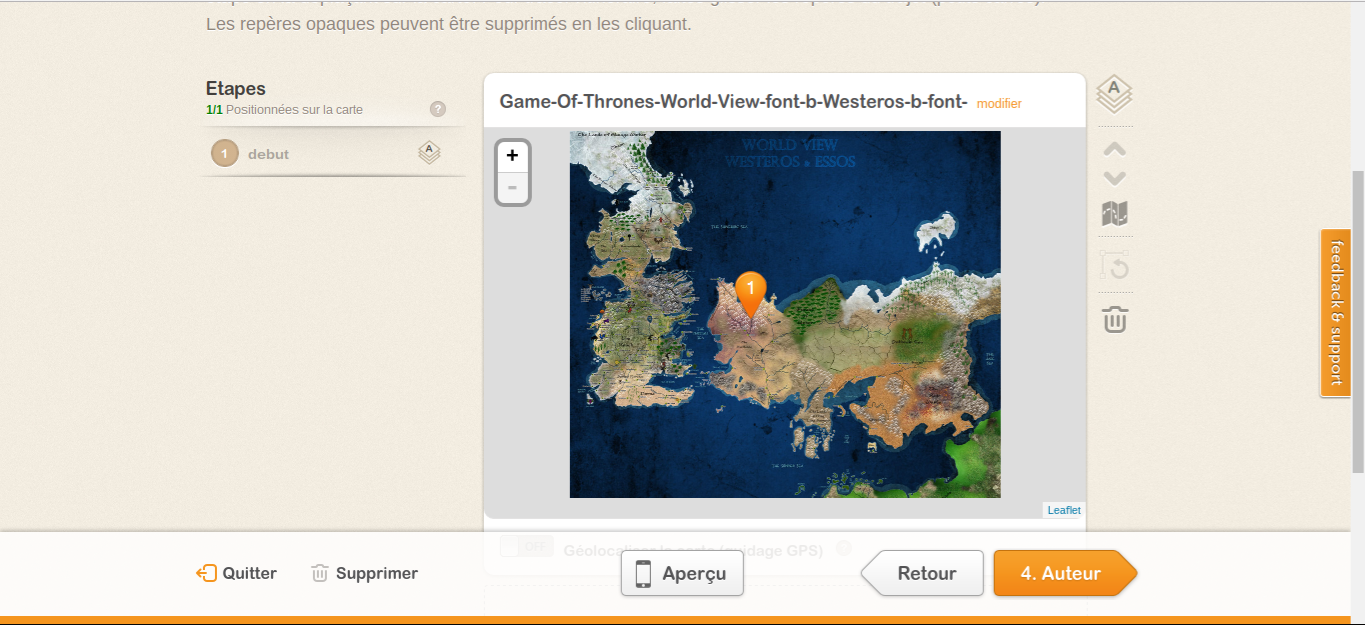Open the layers icon above right toolbar
Image resolution: width=1365 pixels, height=625 pixels.
[1115, 94]
